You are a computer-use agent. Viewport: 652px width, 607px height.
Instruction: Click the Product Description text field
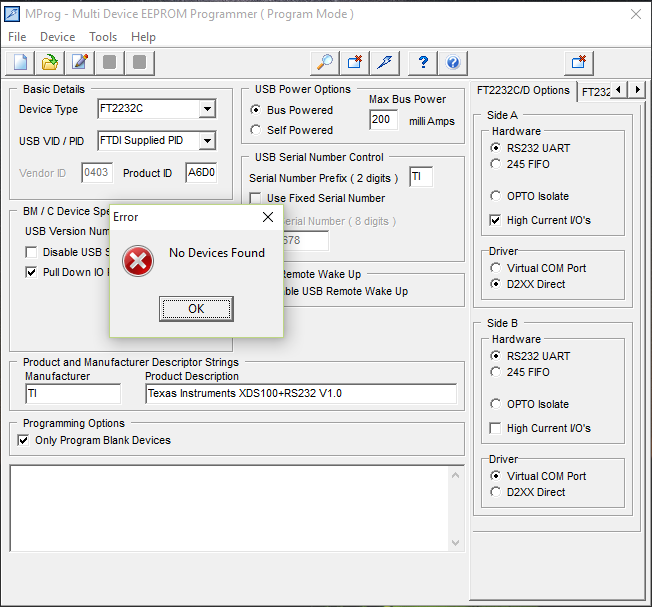point(301,393)
